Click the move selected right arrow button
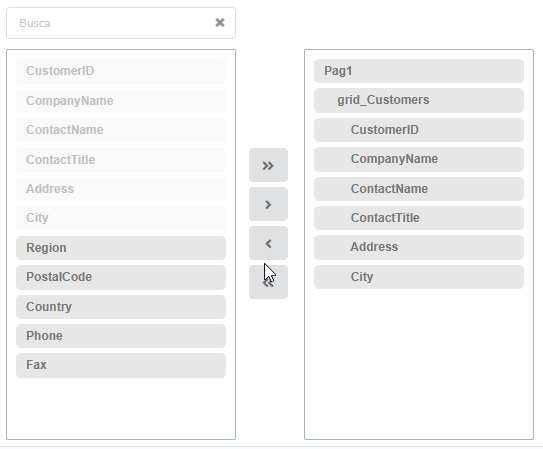 [268, 204]
